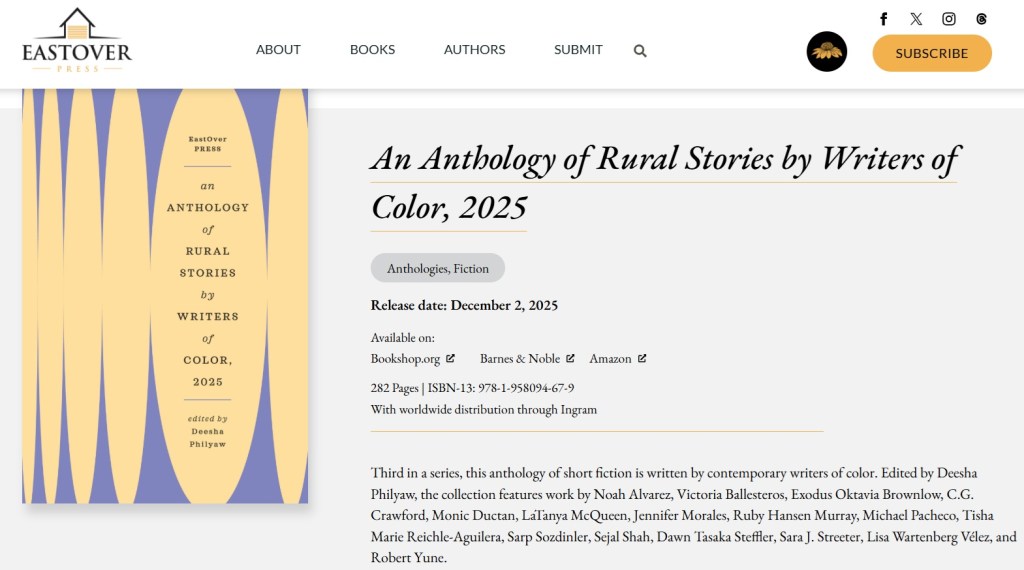Screen dimensions: 1024x570
Task: Click the search magnifier icon
Action: [640, 51]
